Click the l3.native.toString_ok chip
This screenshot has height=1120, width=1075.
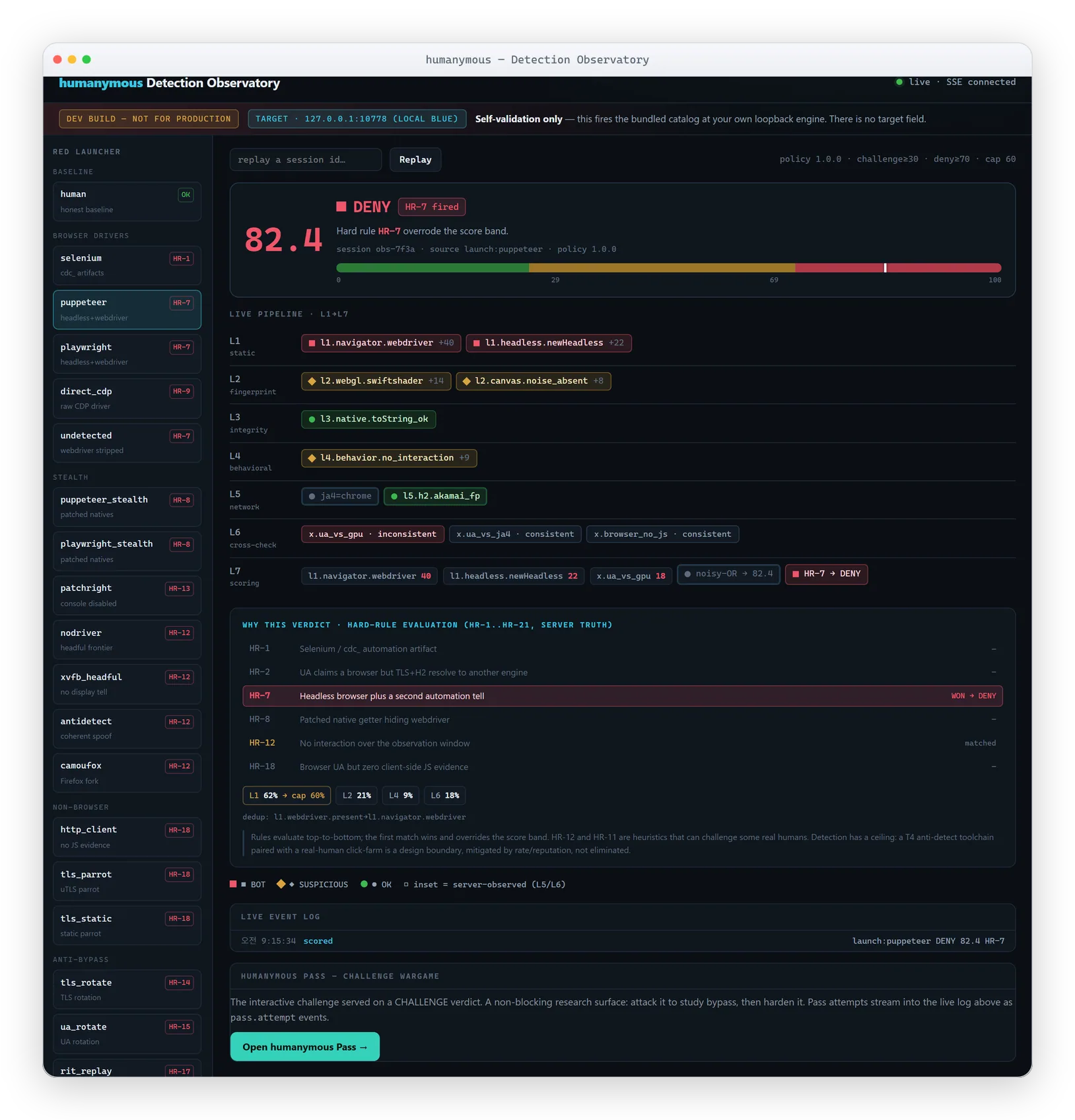368,419
